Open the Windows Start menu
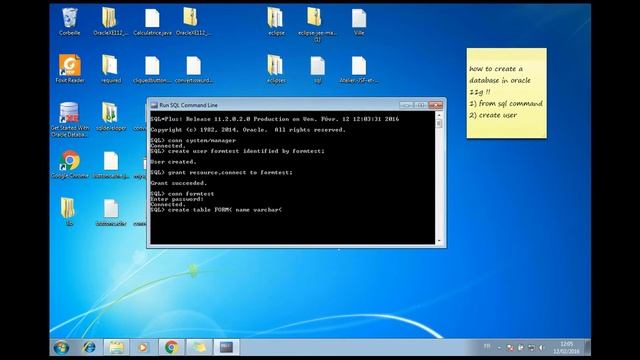Screen dimensions: 640x360 (61, 348)
